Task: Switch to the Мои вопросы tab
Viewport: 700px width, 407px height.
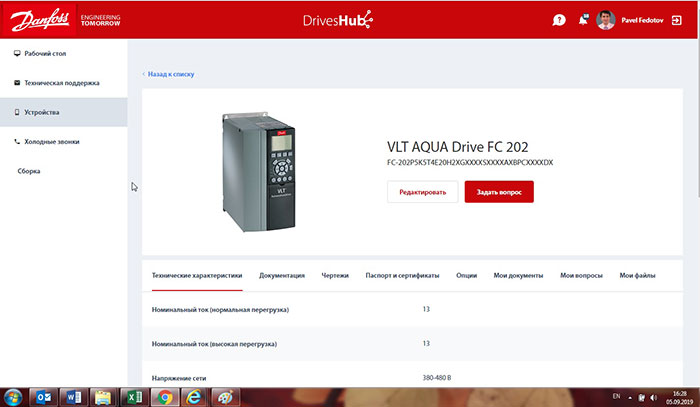Action: (x=581, y=275)
